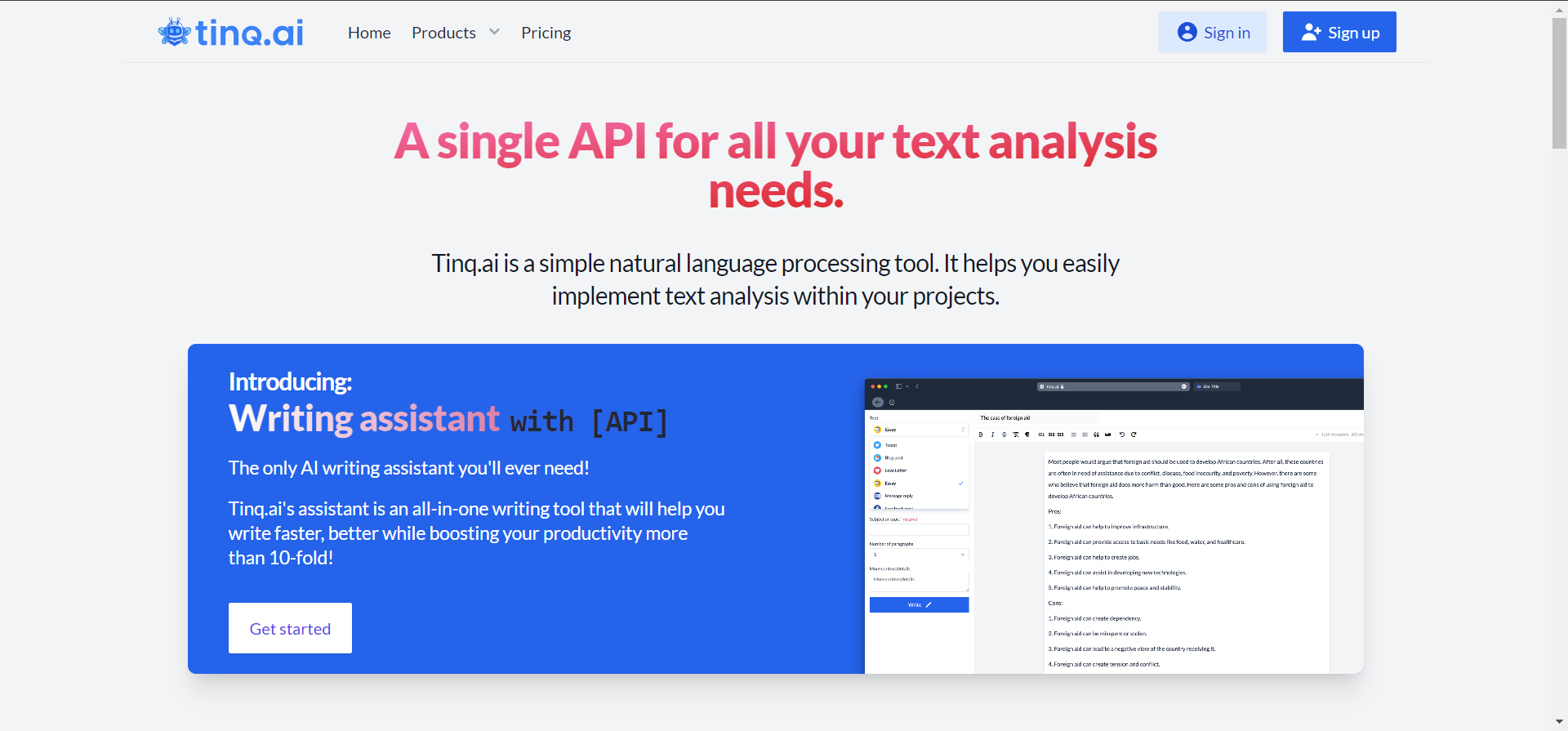Viewport: 1568px width, 731px height.
Task: Click the "Writing assistant with [API]" heading
Action: click(x=448, y=420)
